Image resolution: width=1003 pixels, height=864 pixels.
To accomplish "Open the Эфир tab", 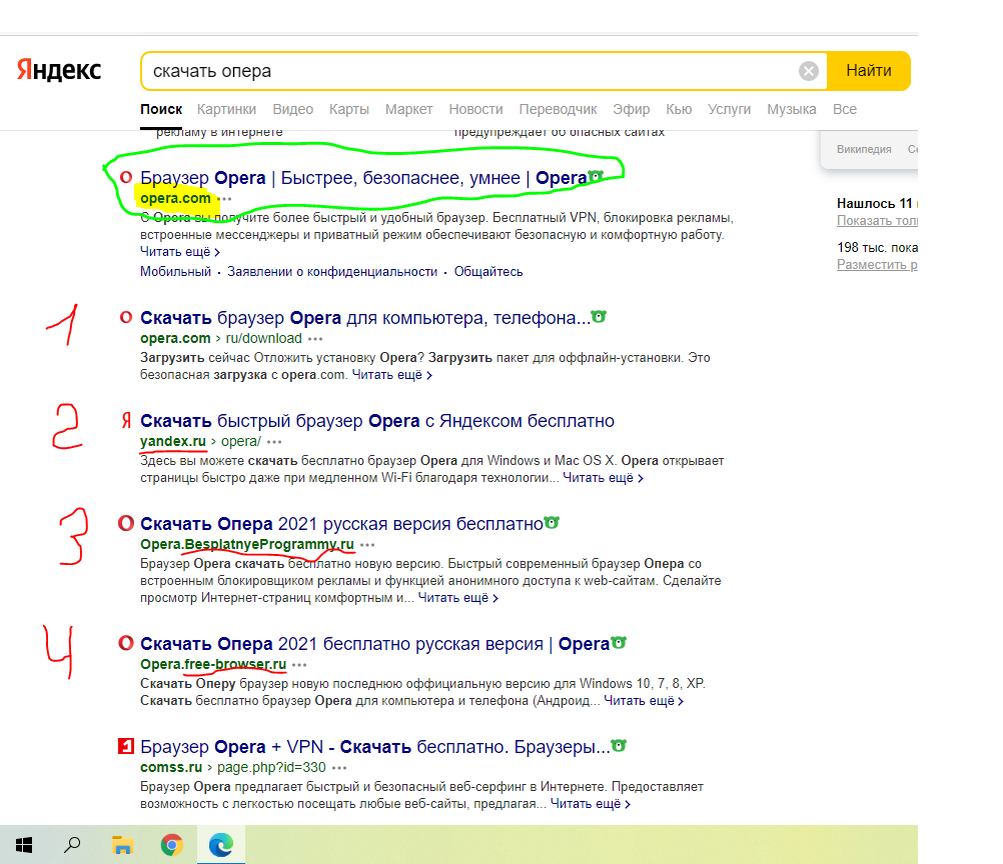I will point(631,109).
